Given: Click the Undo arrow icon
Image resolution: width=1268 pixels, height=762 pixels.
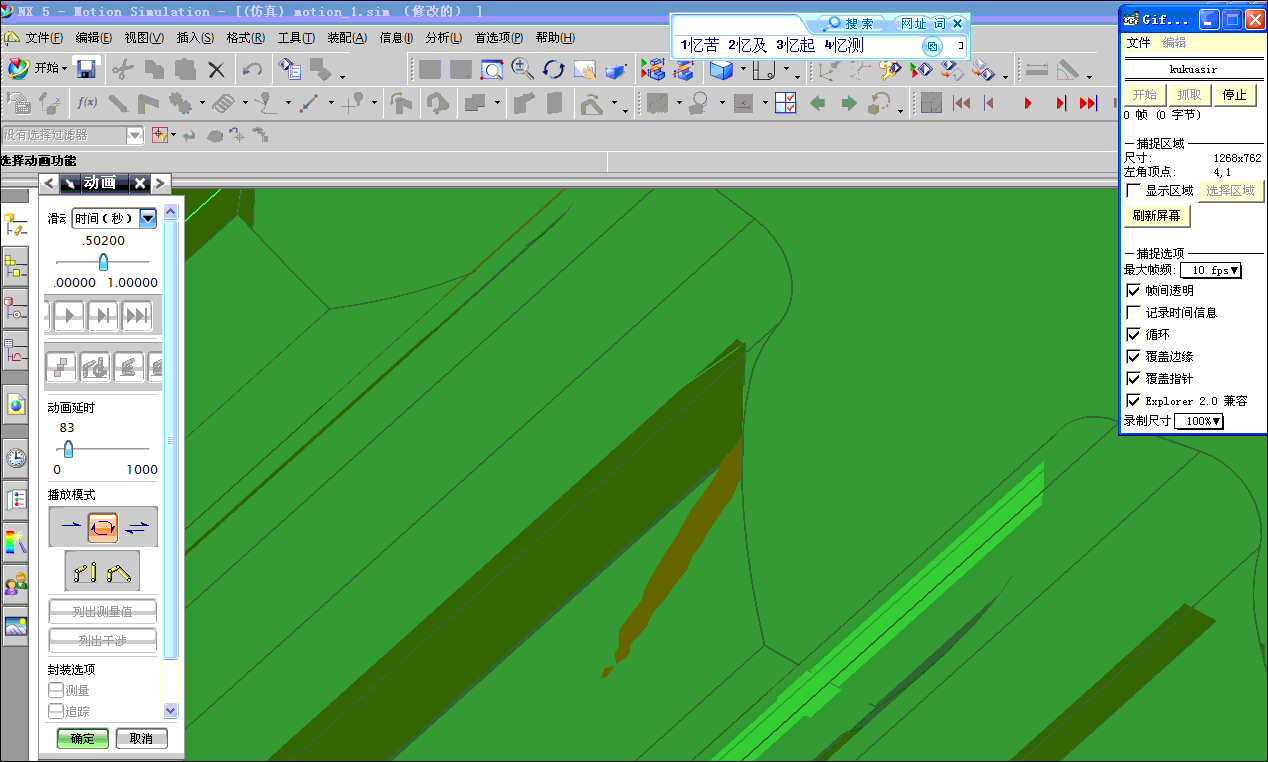Looking at the screenshot, I should [x=252, y=69].
